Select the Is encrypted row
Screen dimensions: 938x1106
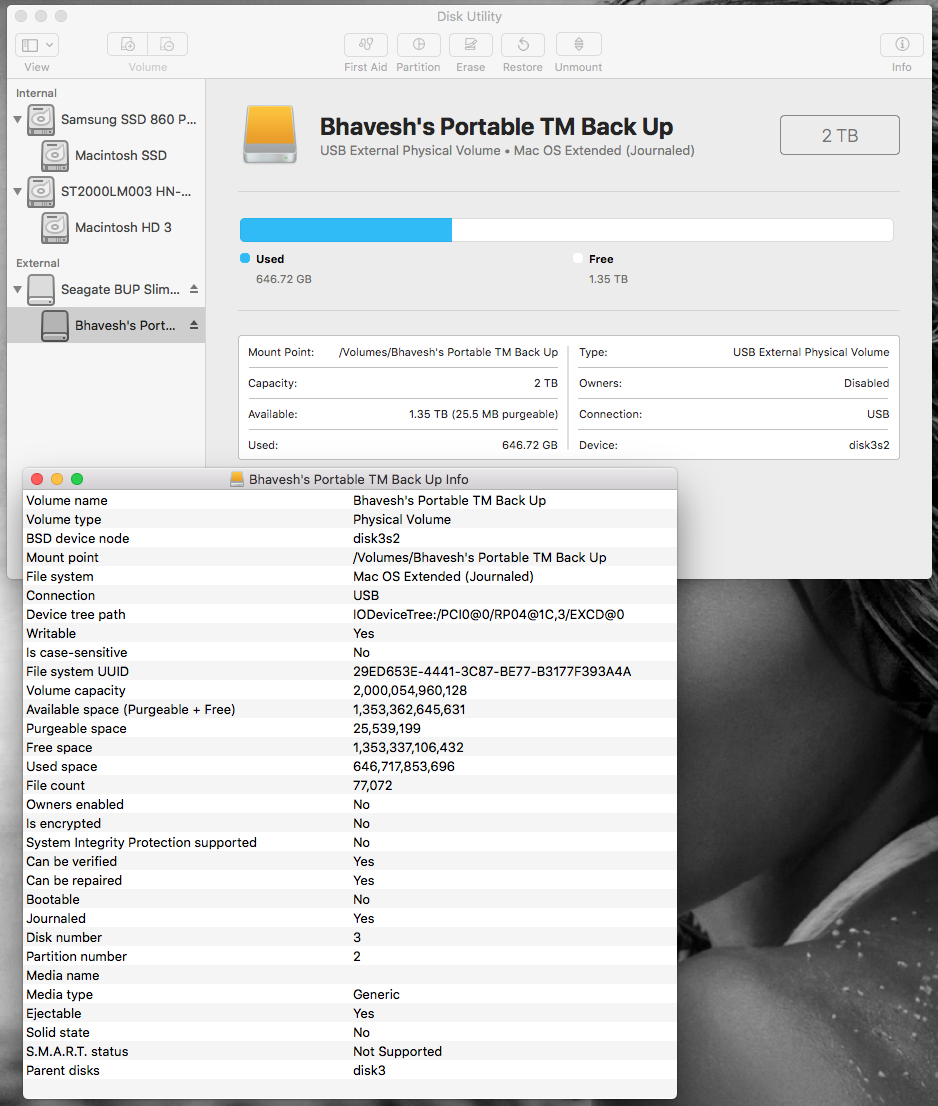pos(350,823)
